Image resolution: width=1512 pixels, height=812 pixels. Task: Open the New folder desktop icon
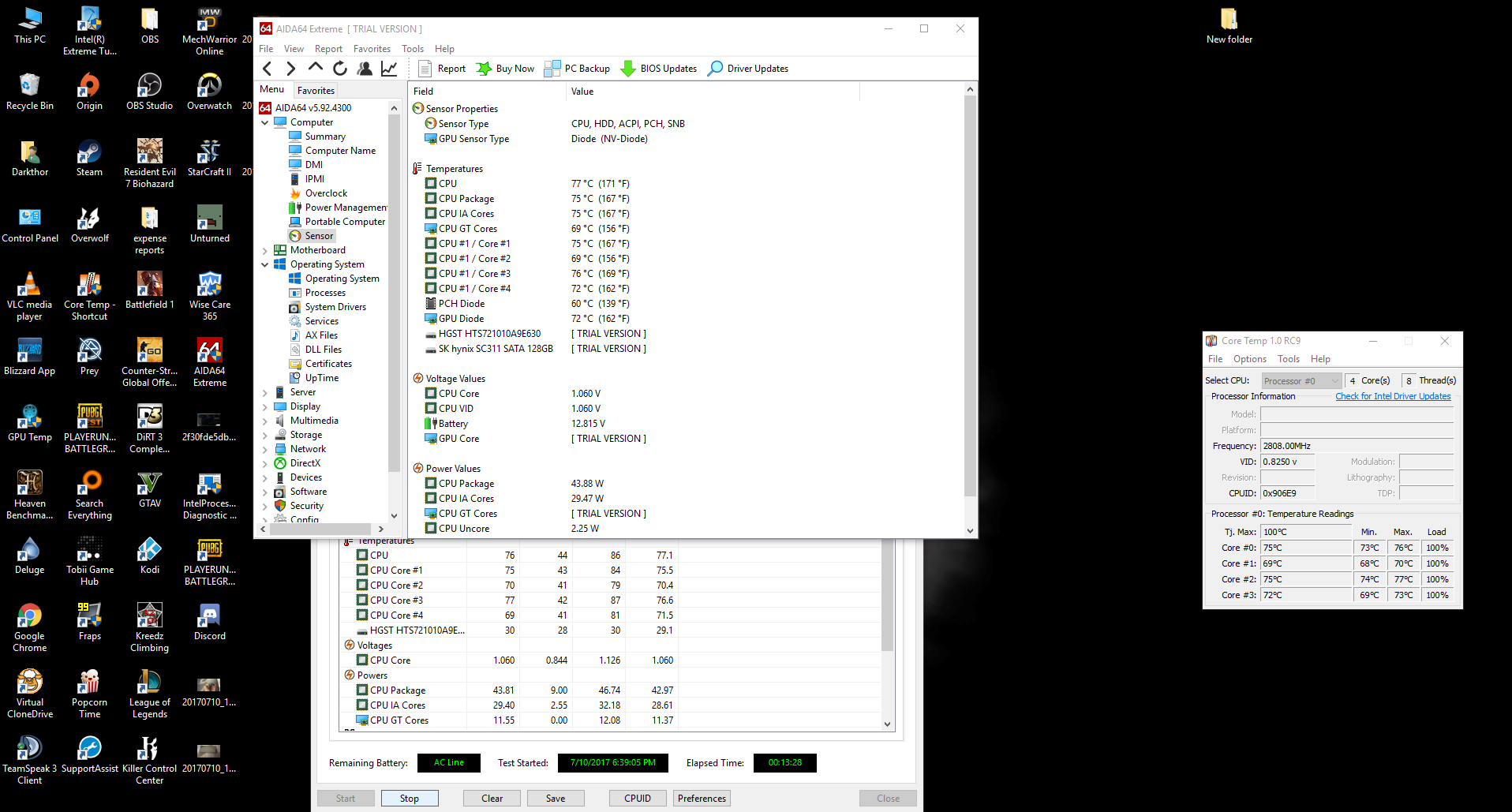pyautogui.click(x=1229, y=25)
